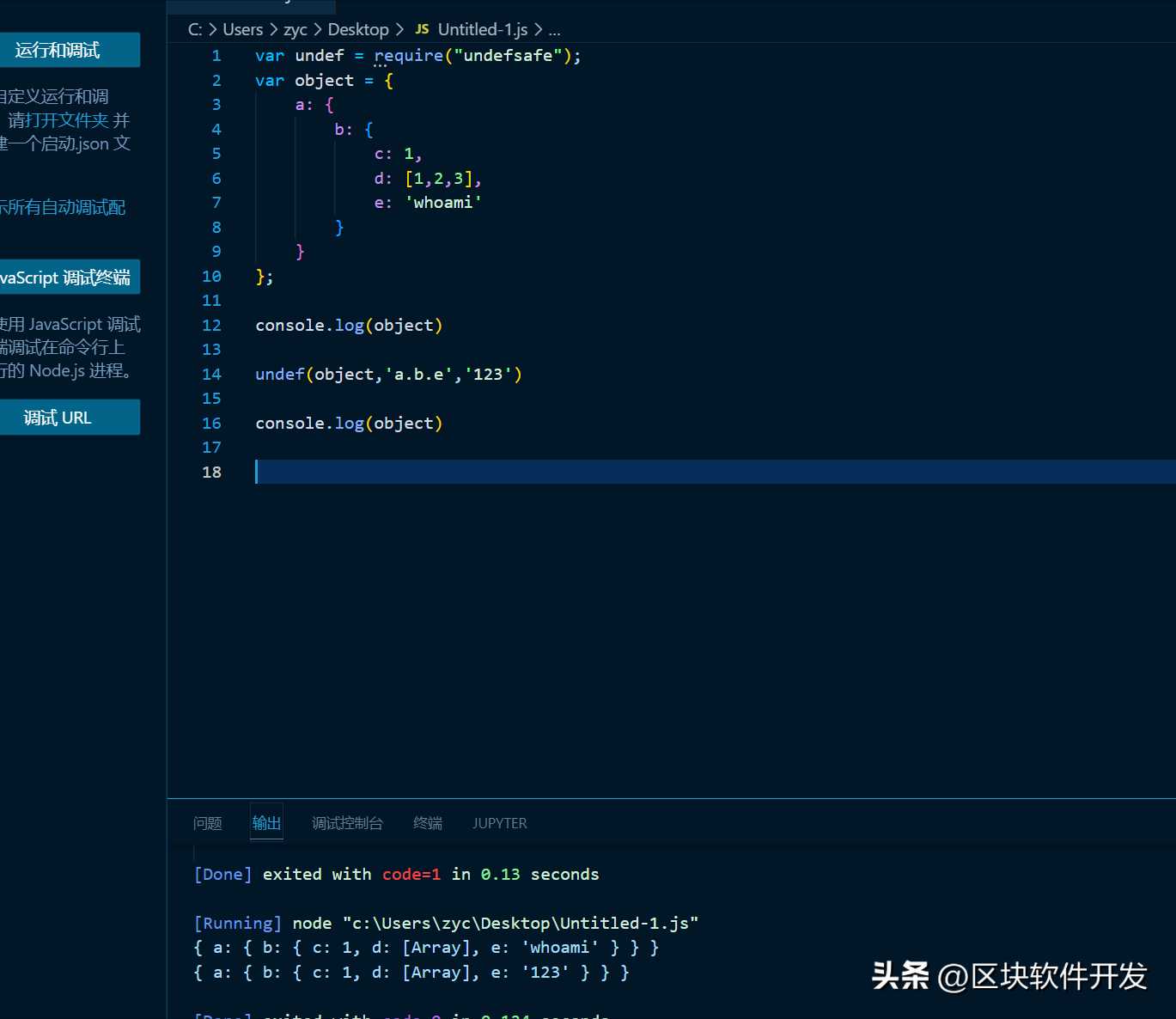Click the 'd: [1,2,3],' array line

(x=428, y=179)
